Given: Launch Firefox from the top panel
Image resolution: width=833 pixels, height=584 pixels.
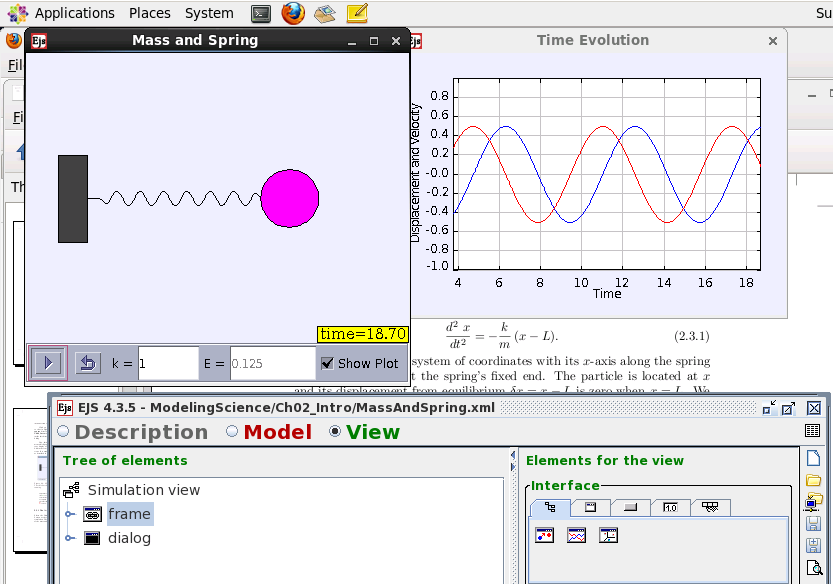Looking at the screenshot, I should (291, 13).
